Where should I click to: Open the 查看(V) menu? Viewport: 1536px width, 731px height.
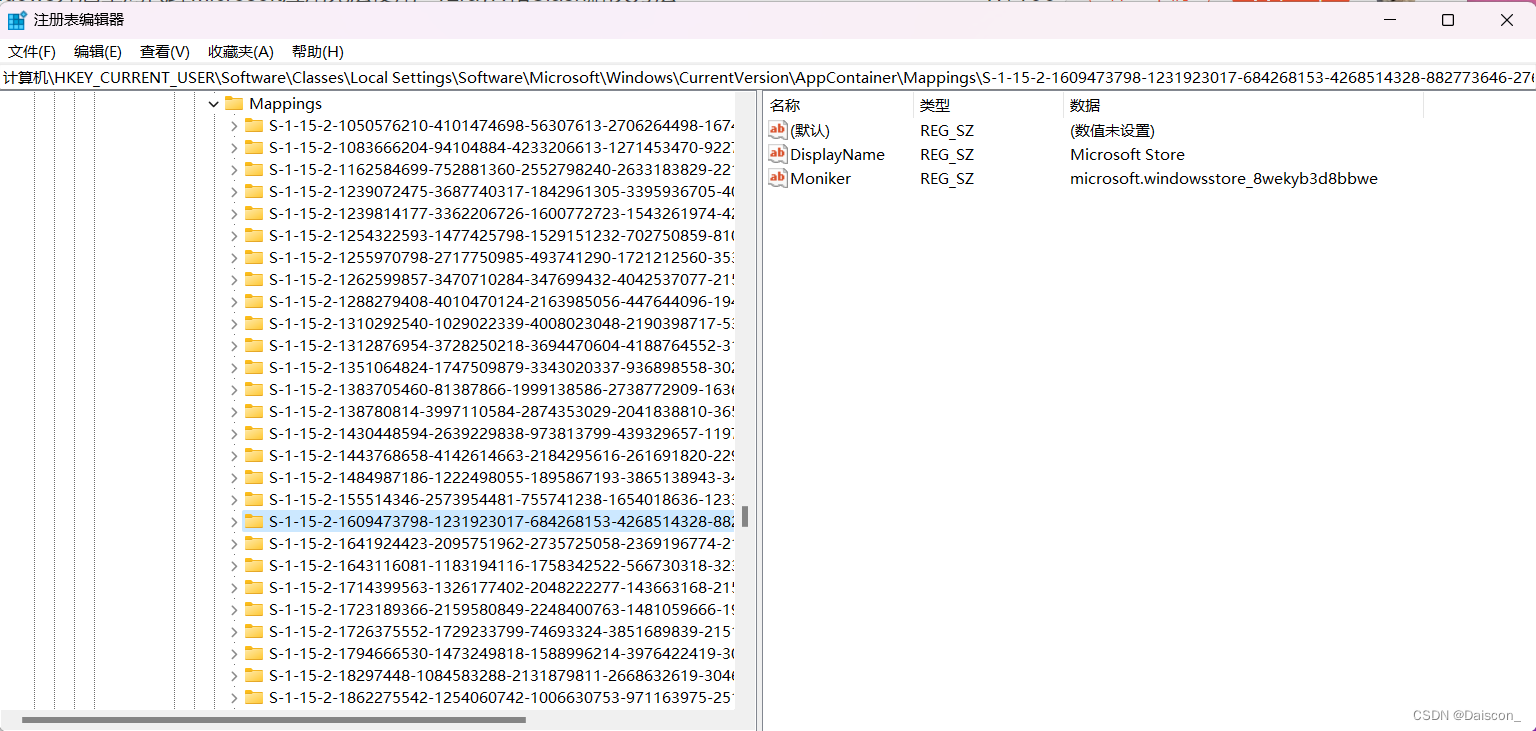click(x=164, y=51)
